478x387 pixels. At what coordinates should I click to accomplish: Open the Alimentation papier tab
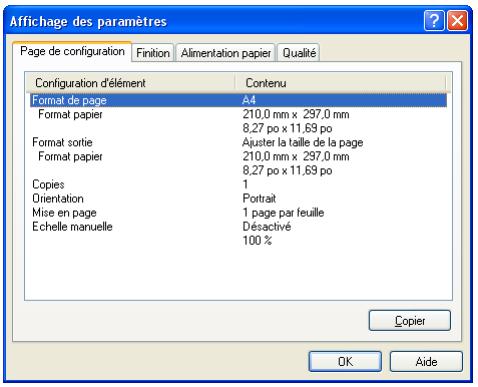tap(226, 53)
